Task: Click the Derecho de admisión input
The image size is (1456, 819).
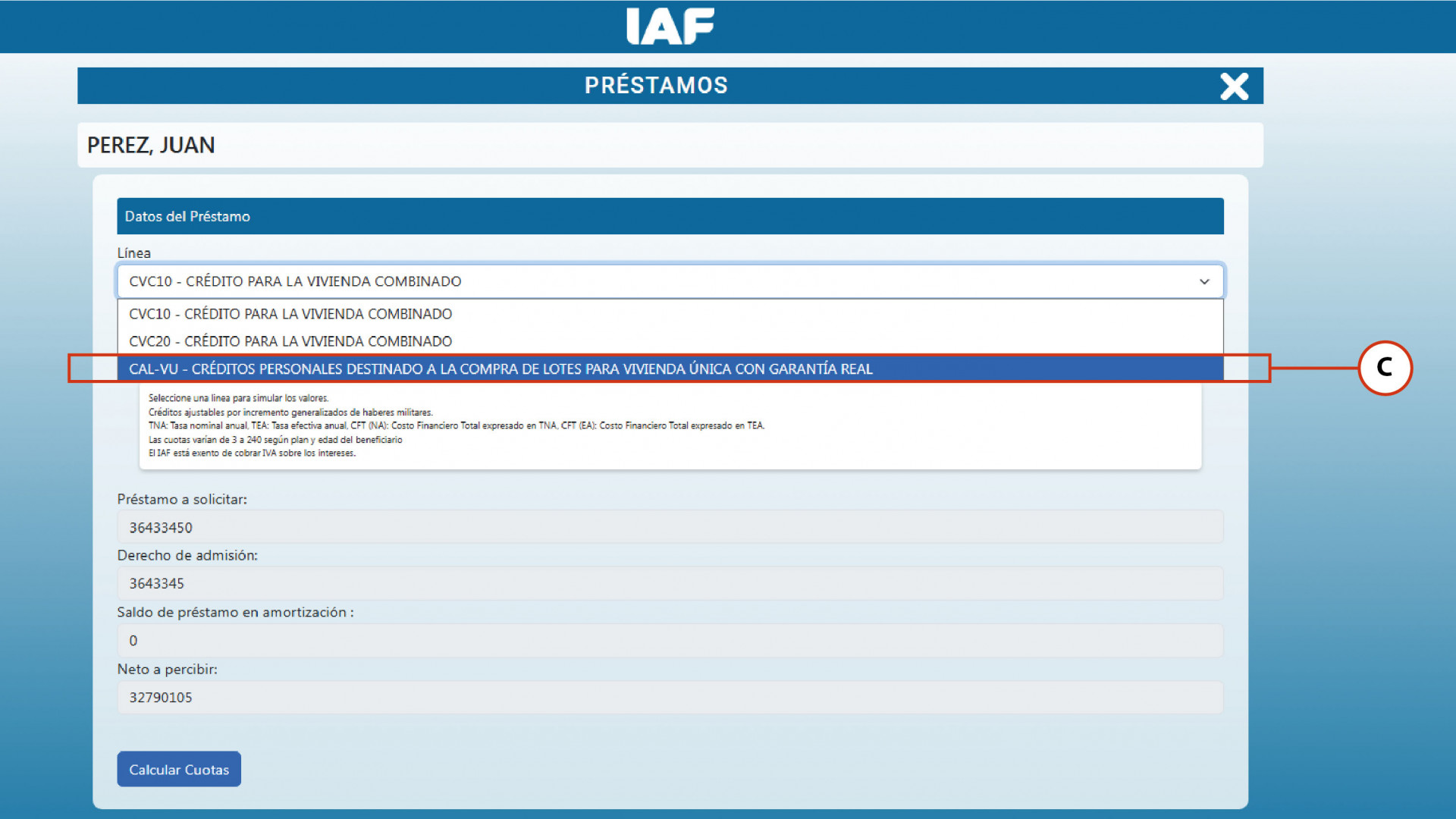Action: click(670, 583)
